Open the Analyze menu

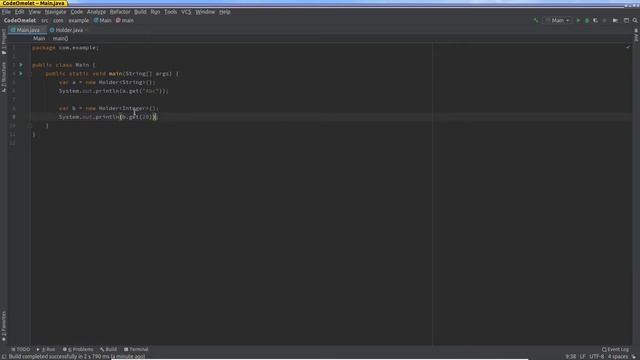click(x=96, y=12)
